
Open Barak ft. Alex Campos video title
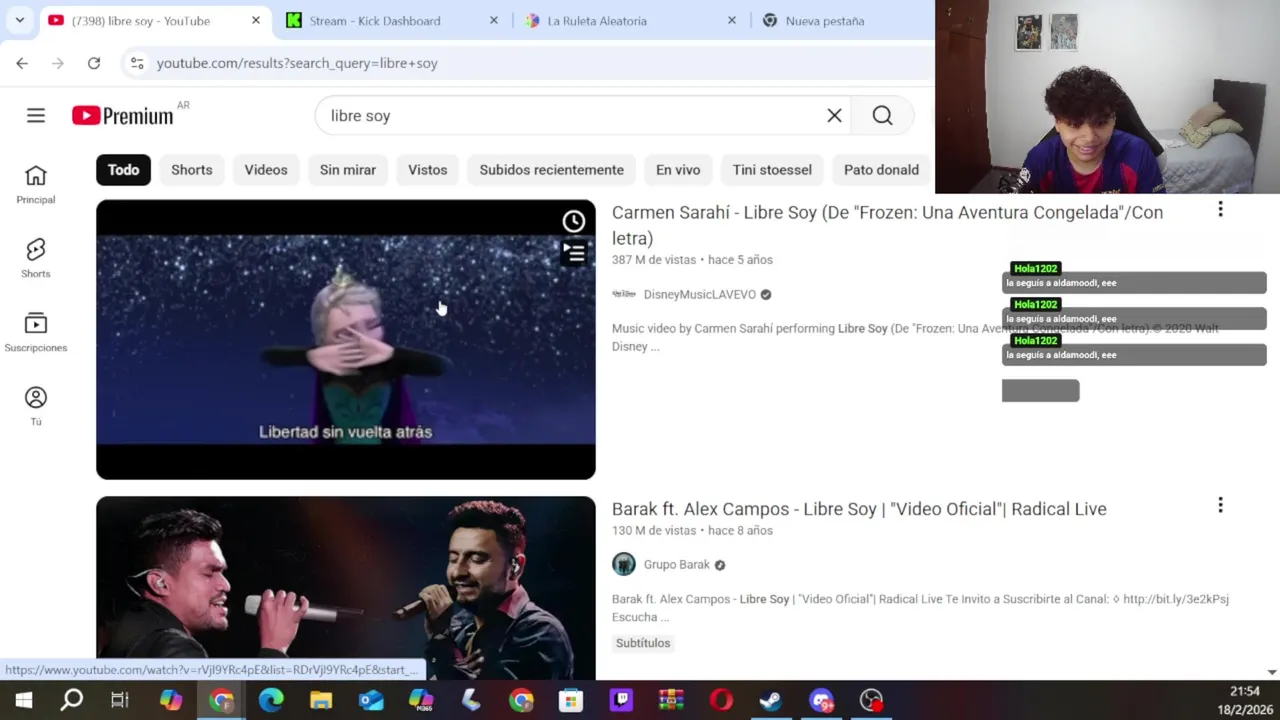pos(859,509)
